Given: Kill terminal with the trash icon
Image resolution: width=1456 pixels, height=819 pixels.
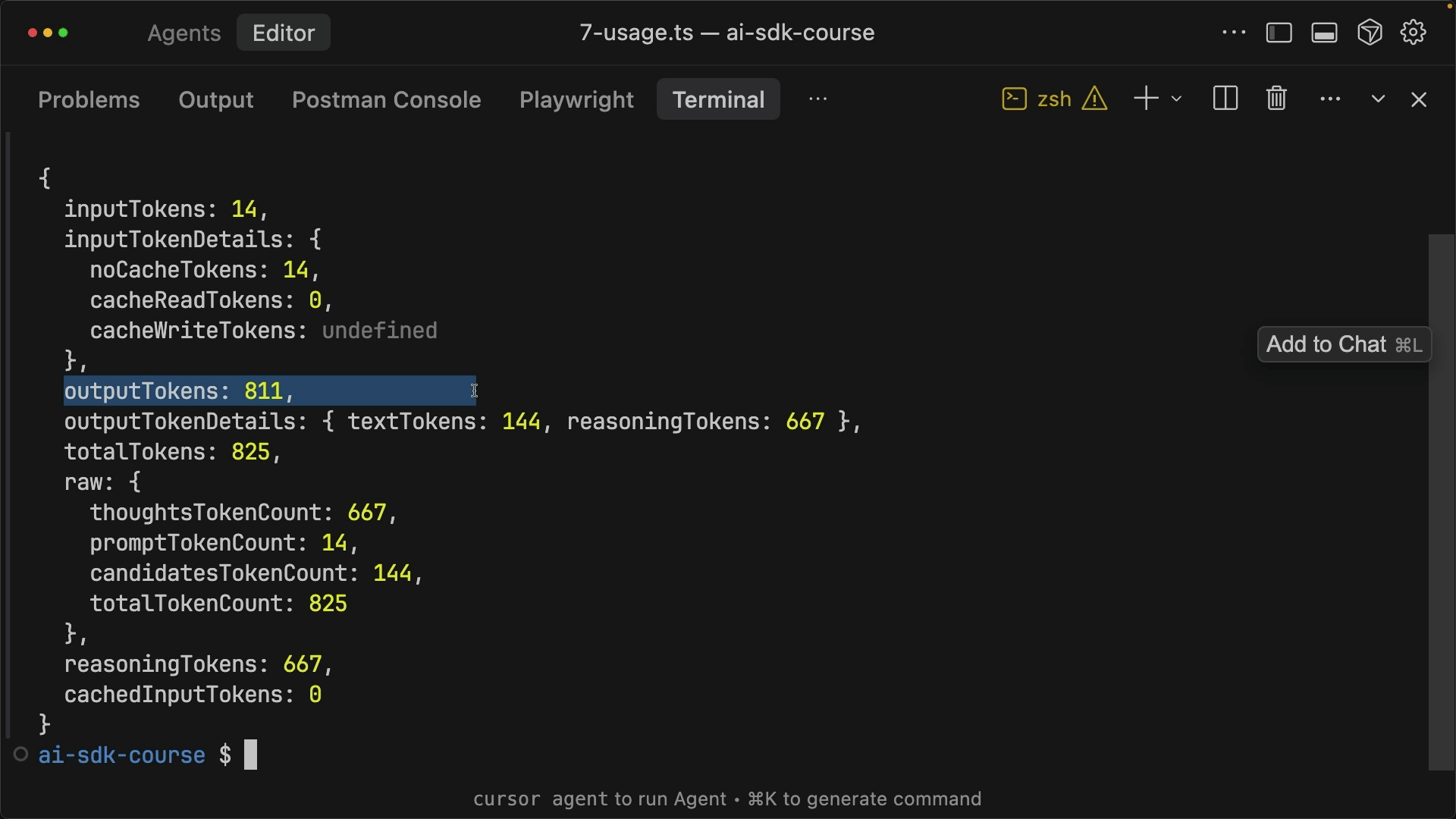Looking at the screenshot, I should (1276, 99).
